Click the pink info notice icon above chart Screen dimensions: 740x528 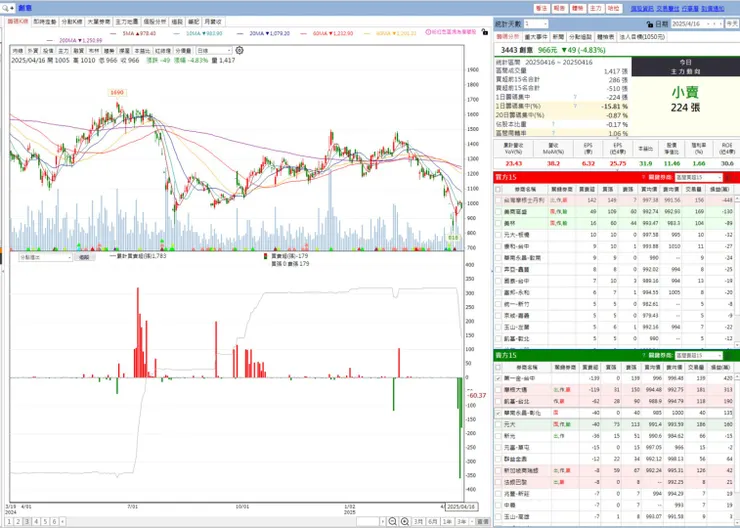click(x=429, y=32)
